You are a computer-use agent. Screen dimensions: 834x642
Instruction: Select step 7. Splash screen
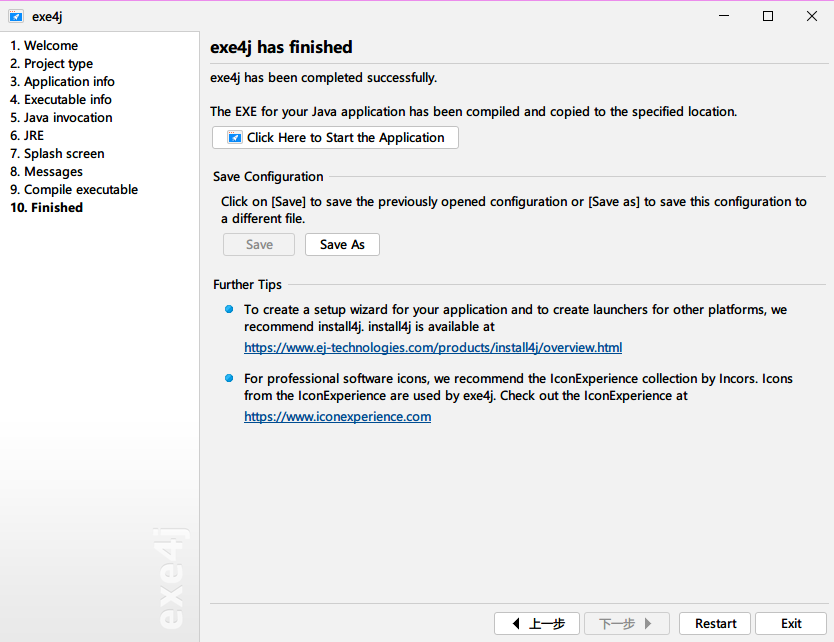tap(57, 154)
